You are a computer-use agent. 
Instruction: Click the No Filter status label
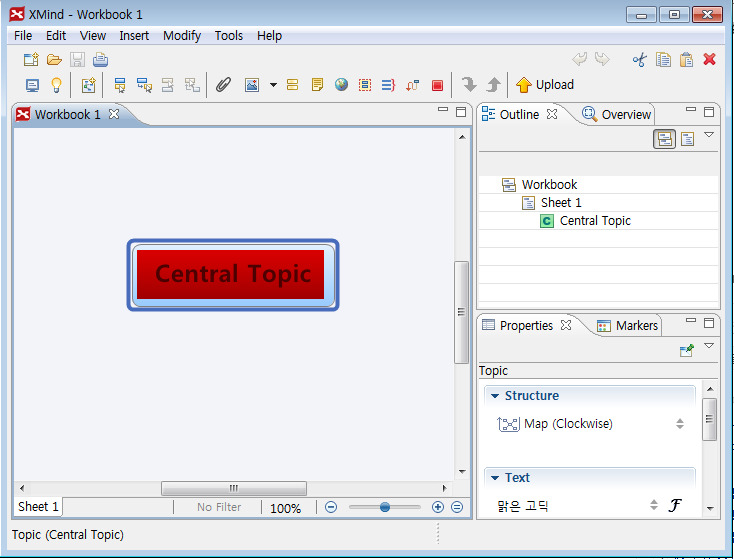218,507
